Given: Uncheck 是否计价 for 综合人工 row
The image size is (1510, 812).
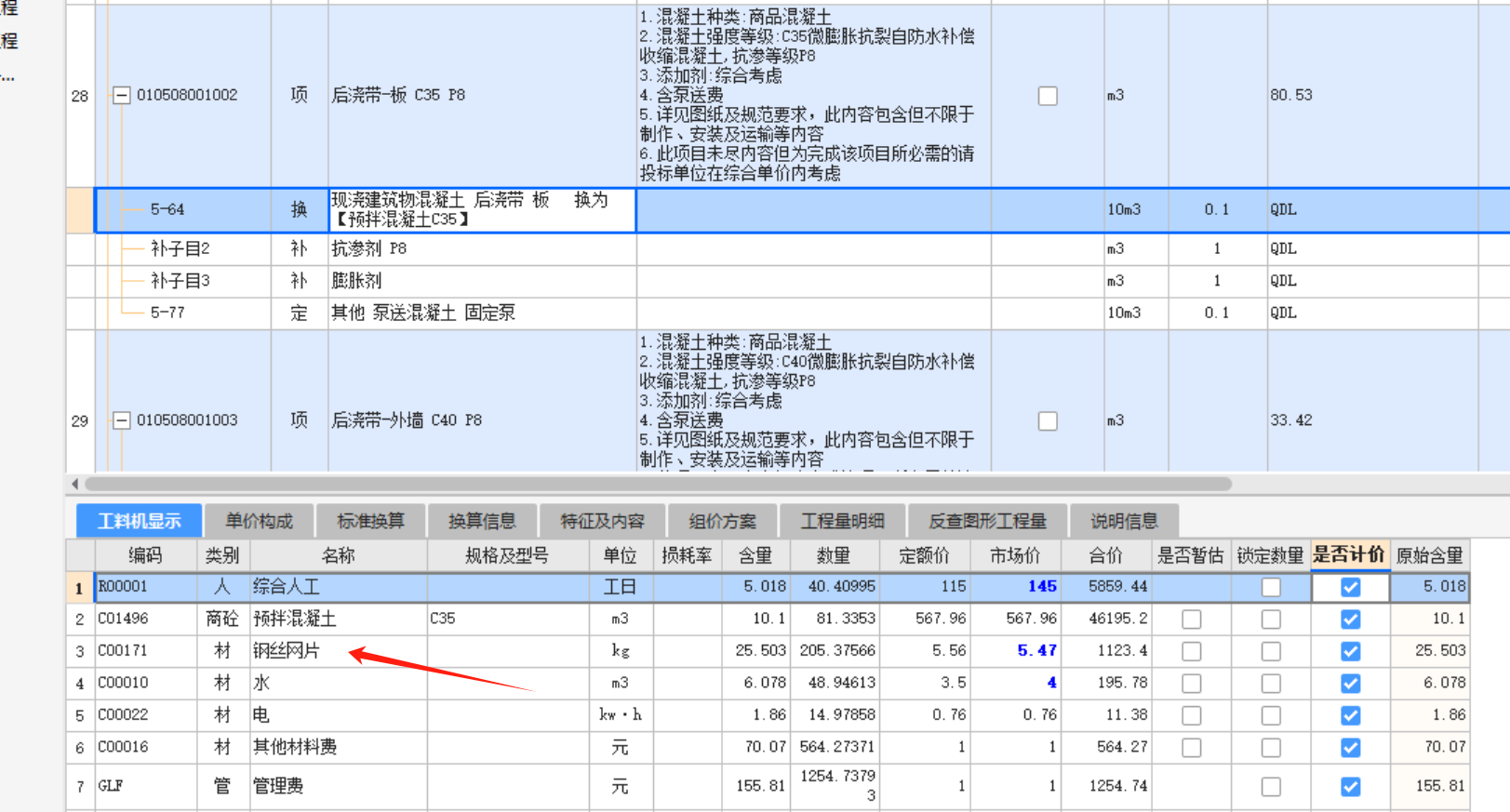Looking at the screenshot, I should 1351,587.
